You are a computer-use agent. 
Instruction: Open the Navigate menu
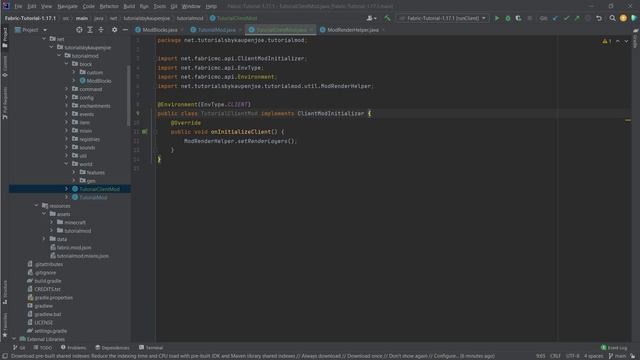[x=67, y=7]
